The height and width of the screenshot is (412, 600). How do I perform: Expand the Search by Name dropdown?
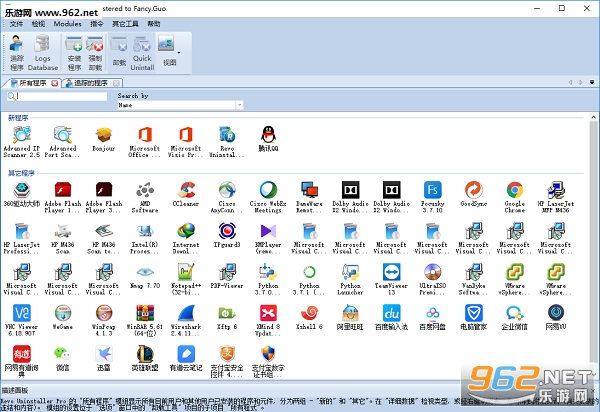tap(240, 105)
